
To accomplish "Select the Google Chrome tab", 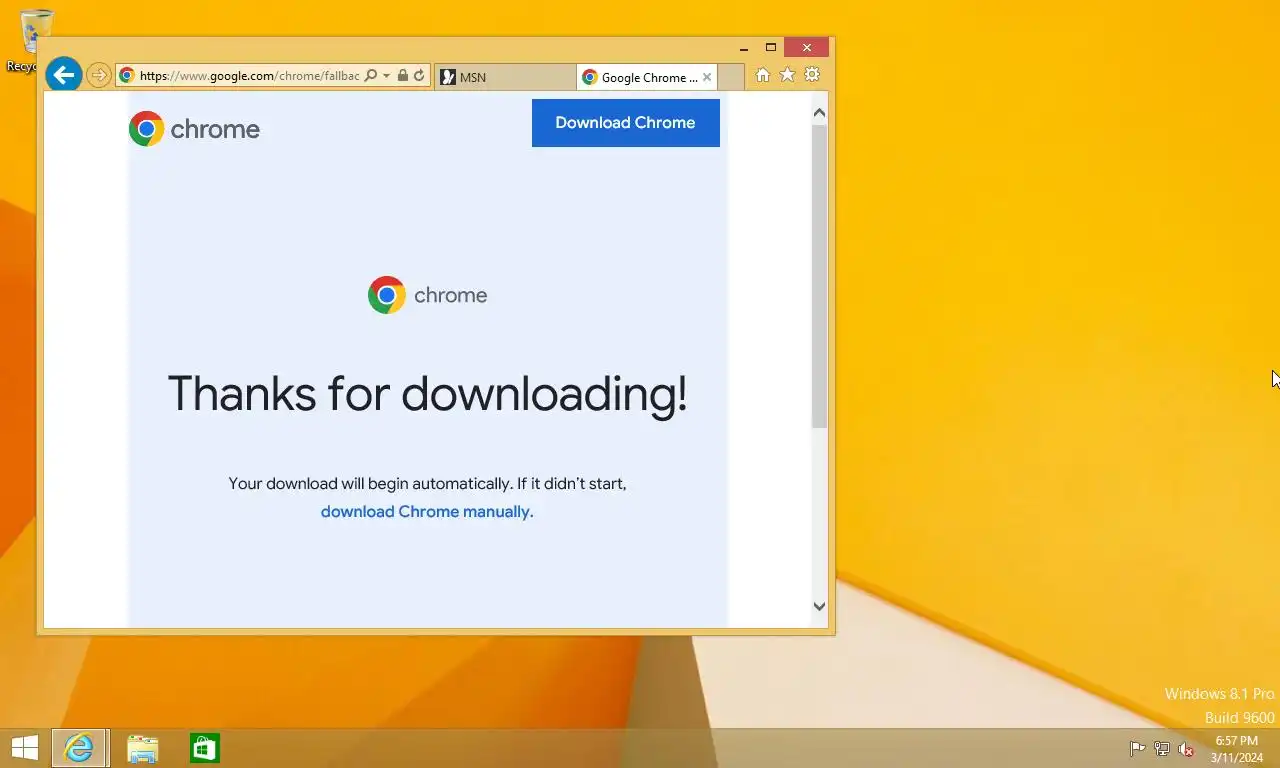I will (x=648, y=77).
